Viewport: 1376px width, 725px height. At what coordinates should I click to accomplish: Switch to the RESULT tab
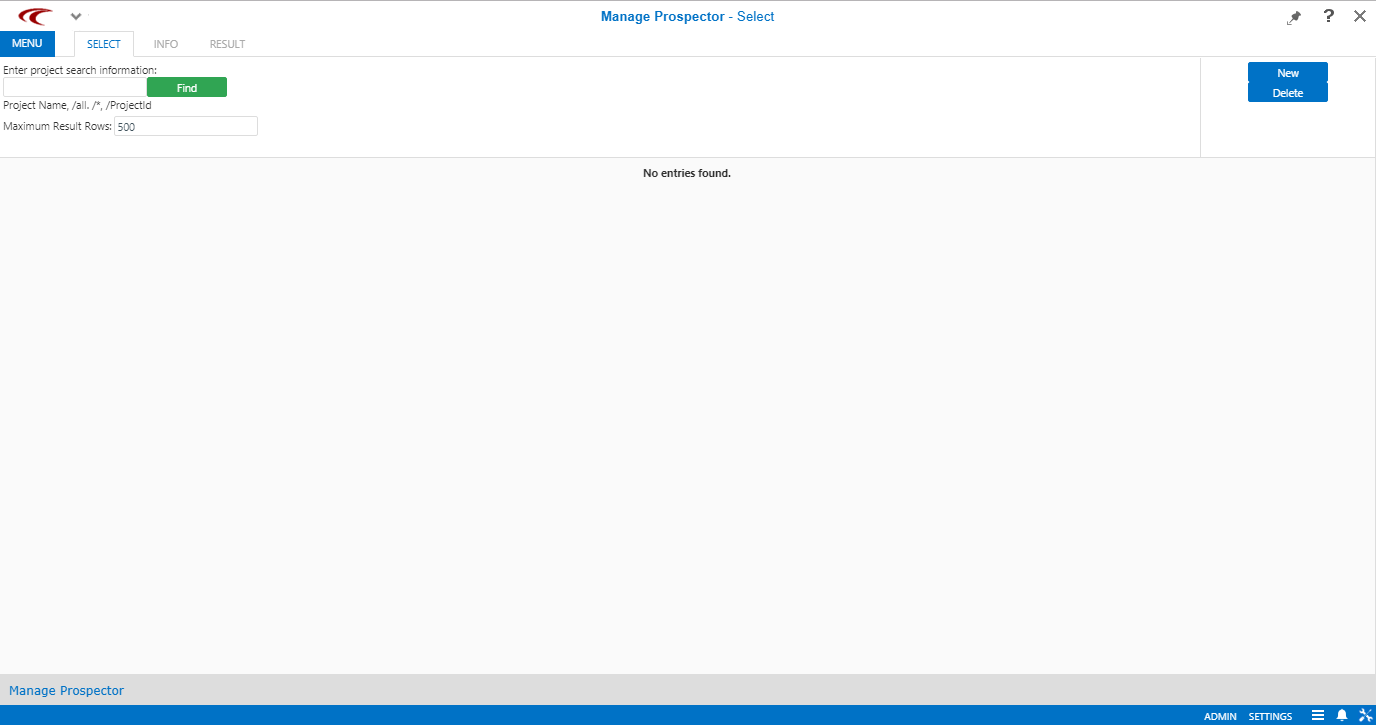pyautogui.click(x=226, y=44)
